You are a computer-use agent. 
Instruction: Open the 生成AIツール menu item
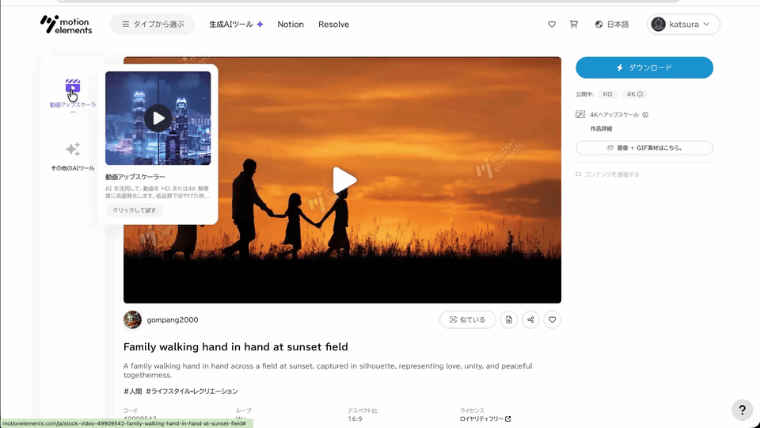coord(236,24)
